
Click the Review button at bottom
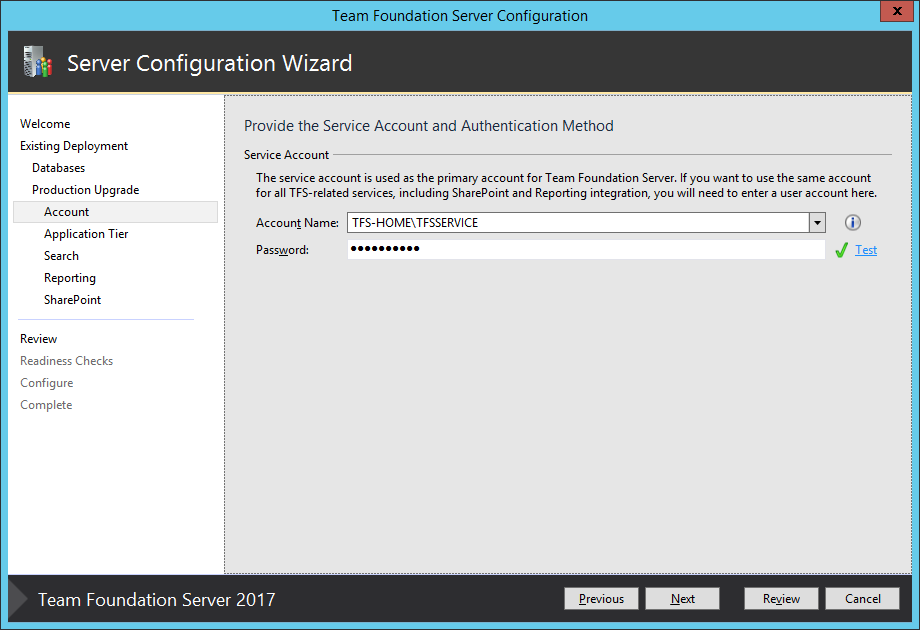click(x=781, y=598)
